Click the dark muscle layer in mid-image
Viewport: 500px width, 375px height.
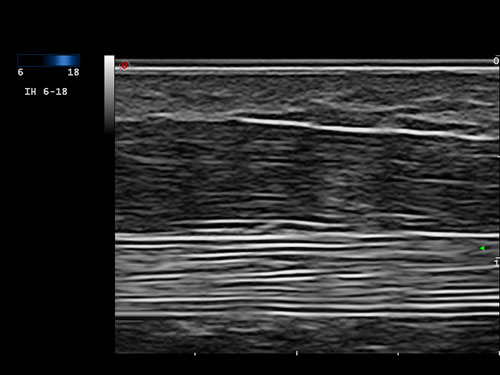pos(307,173)
